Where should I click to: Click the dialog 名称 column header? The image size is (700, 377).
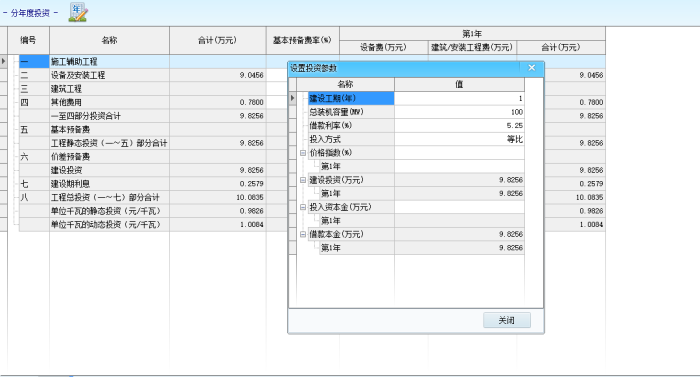coord(346,84)
